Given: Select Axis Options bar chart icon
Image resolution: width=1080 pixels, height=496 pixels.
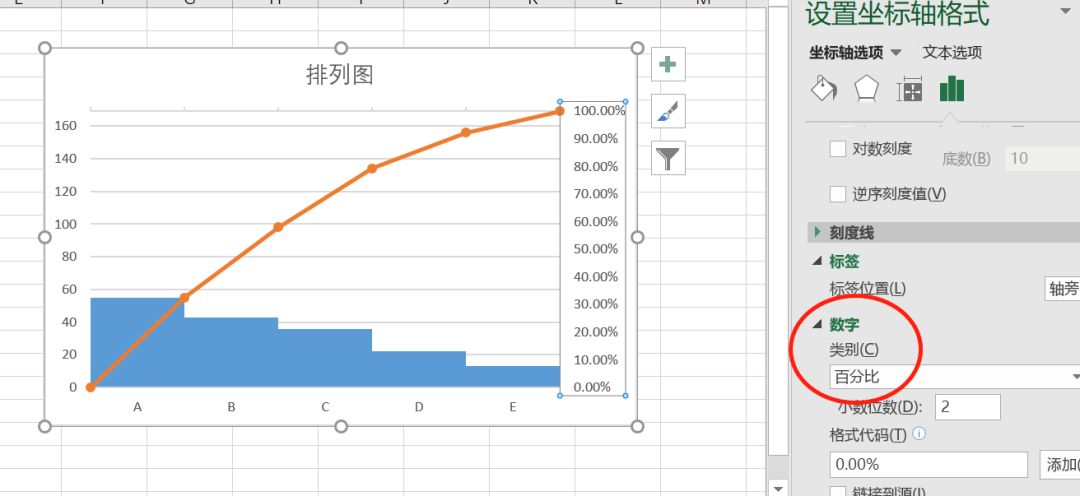Looking at the screenshot, I should [x=952, y=89].
